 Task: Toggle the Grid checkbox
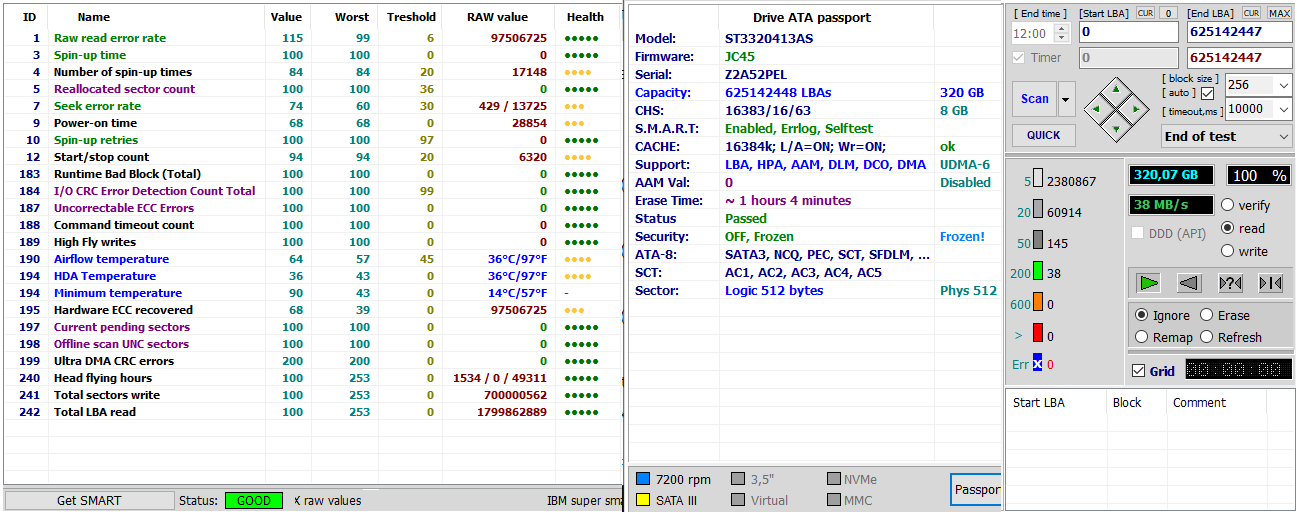tap(1138, 371)
